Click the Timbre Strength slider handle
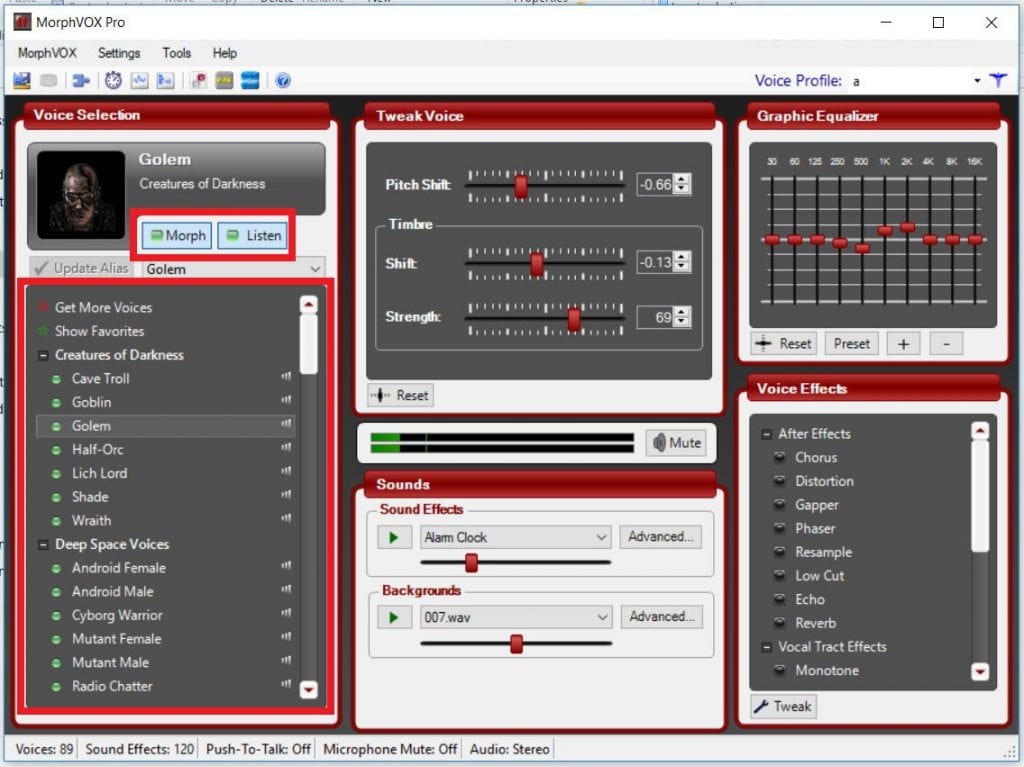1024x767 pixels. click(574, 319)
